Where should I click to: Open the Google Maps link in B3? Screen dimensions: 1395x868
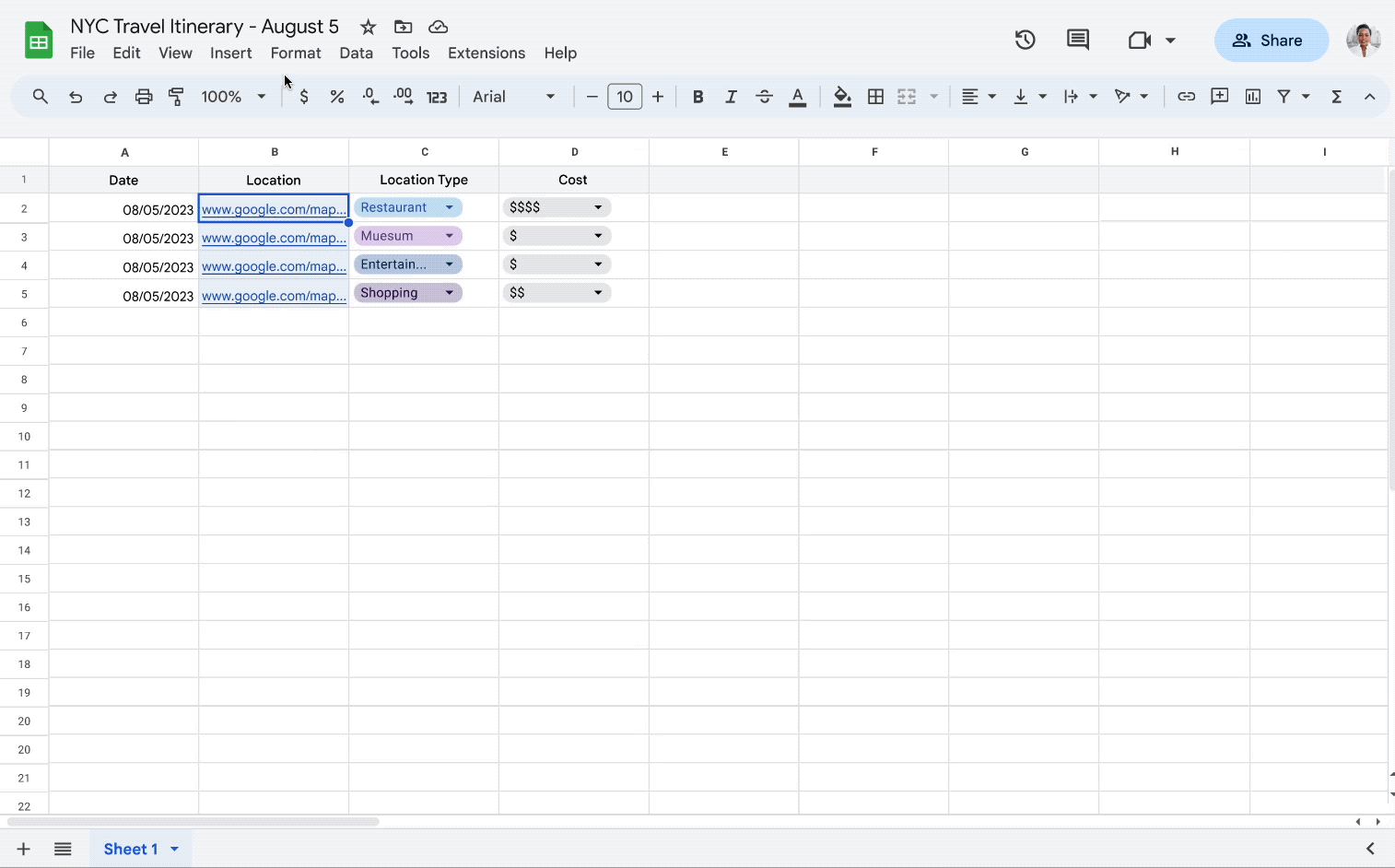274,238
